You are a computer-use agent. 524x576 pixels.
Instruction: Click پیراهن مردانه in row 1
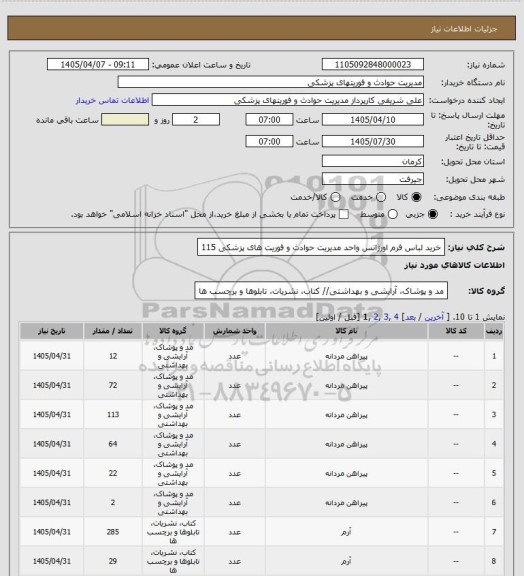346,356
